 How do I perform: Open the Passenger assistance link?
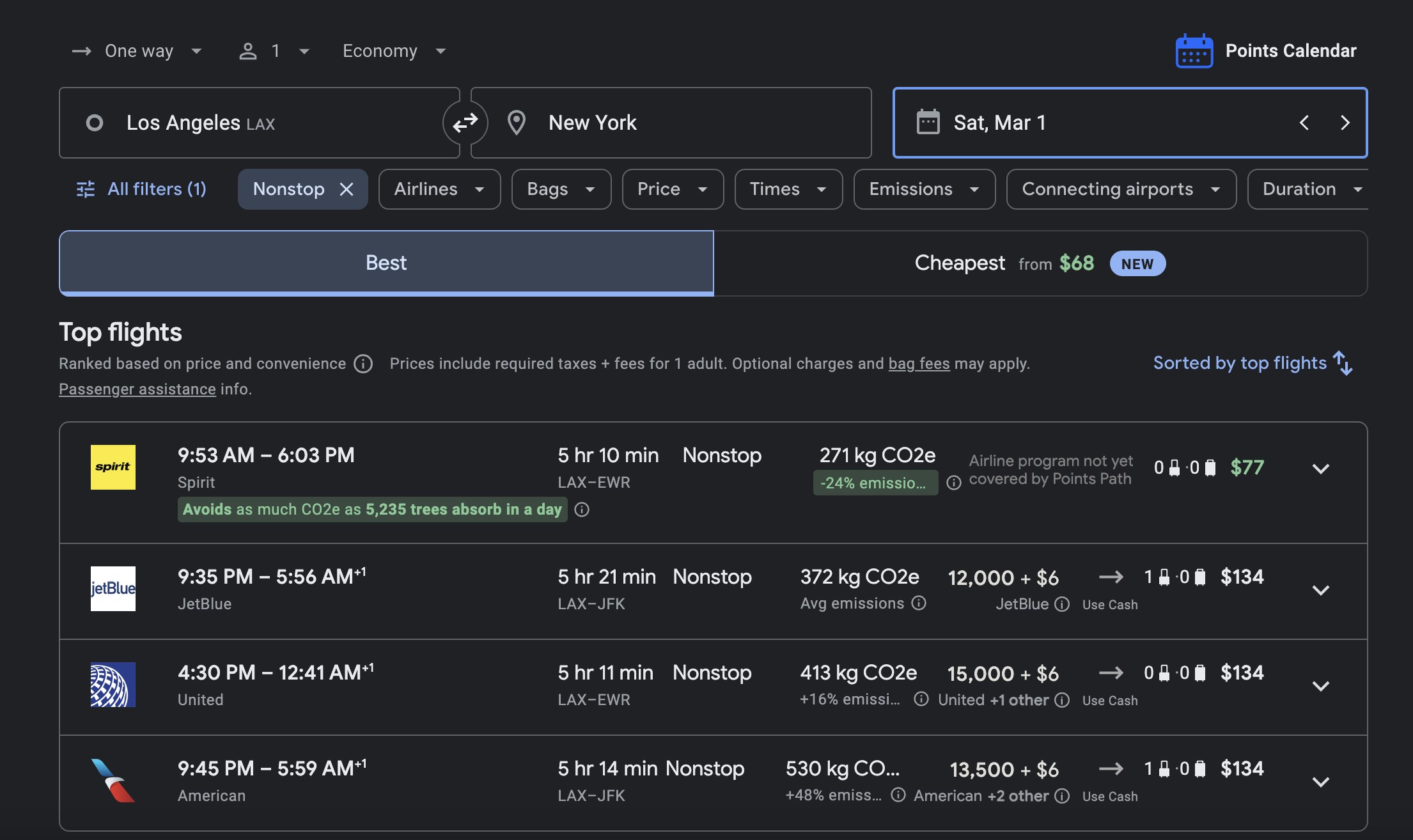click(137, 389)
